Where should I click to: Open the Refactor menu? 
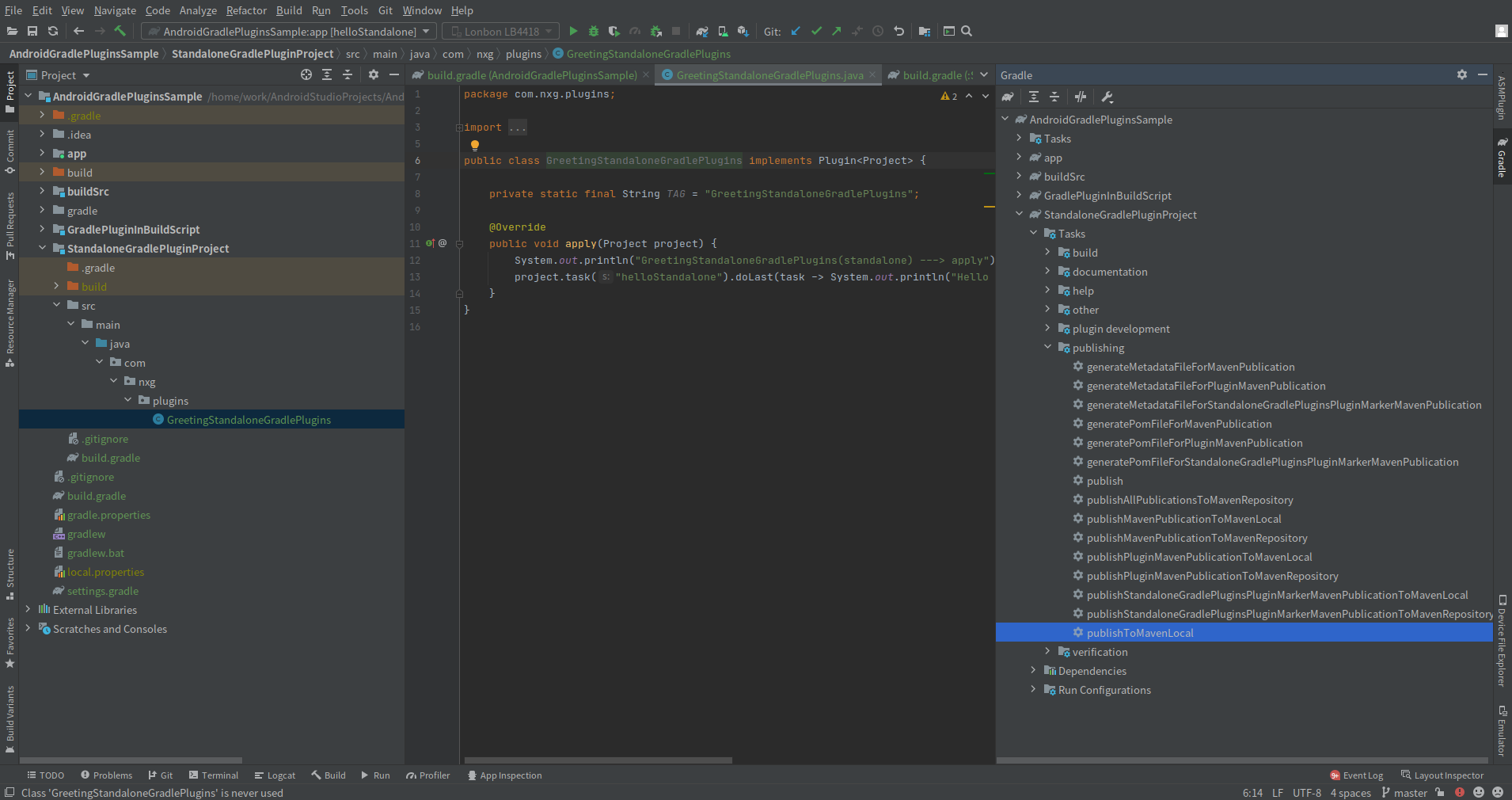(x=246, y=10)
